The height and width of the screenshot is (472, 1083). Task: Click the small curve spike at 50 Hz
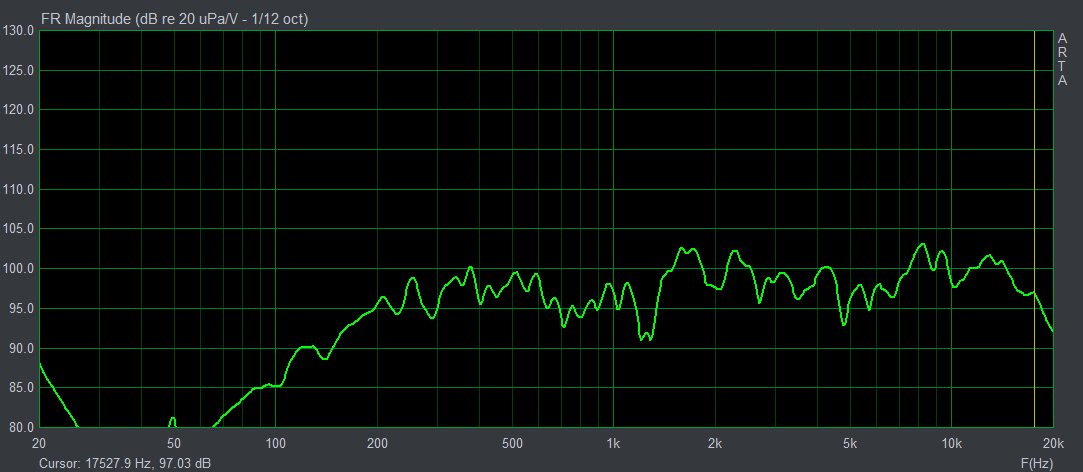pos(173,418)
